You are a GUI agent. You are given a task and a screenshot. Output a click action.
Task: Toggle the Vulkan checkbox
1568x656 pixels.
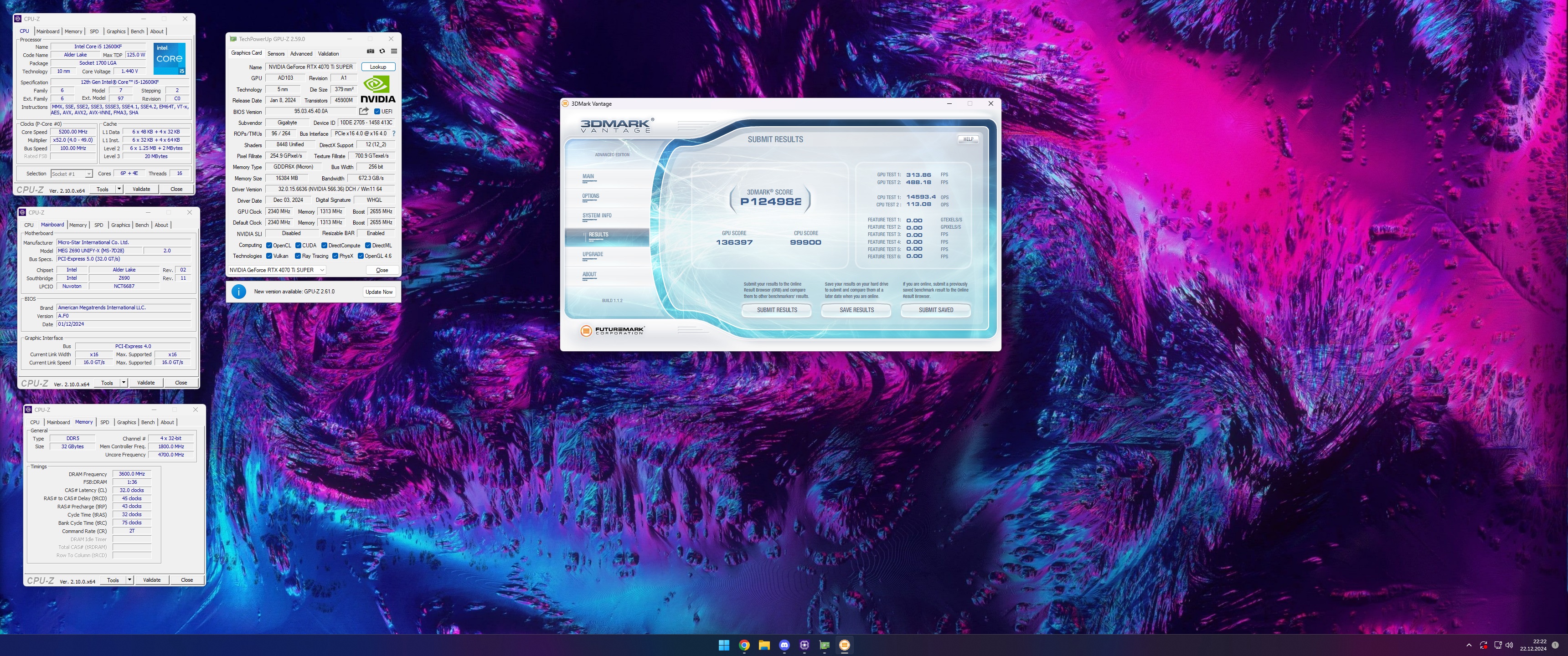269,256
